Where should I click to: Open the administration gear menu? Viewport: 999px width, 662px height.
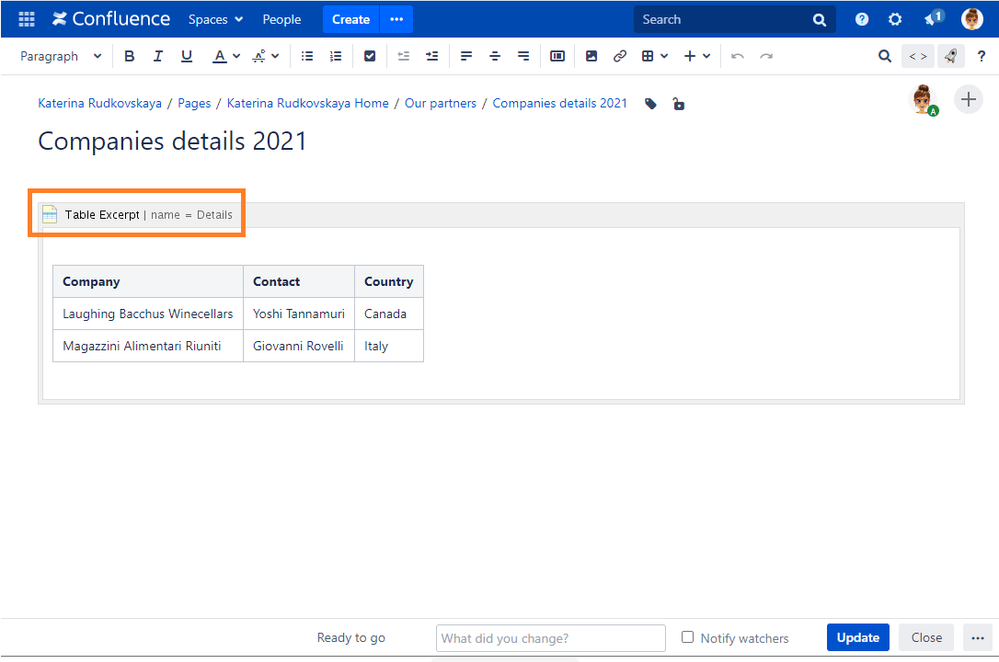(x=895, y=19)
